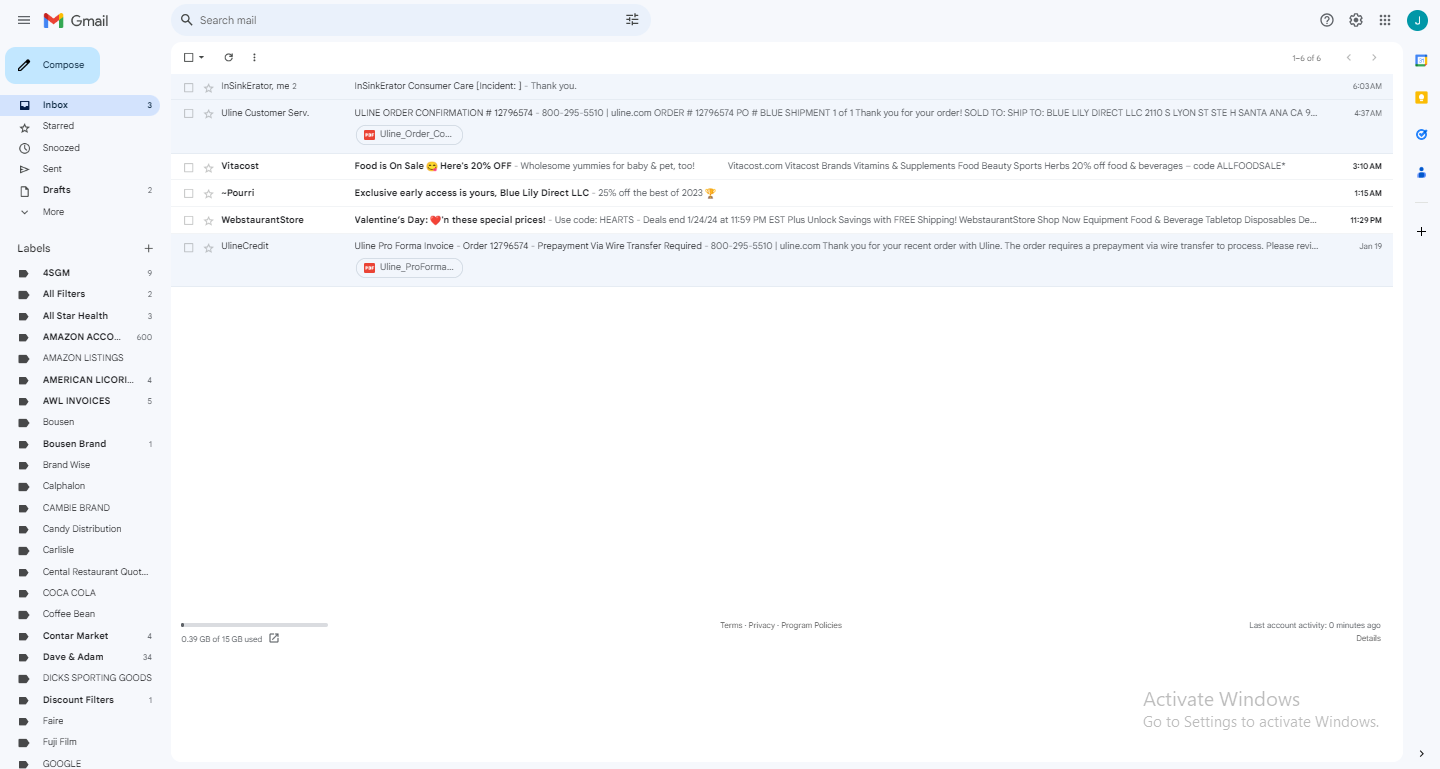Tick the Vitacost email checkbox
Viewport: 1440px width, 769px height.
click(x=188, y=166)
